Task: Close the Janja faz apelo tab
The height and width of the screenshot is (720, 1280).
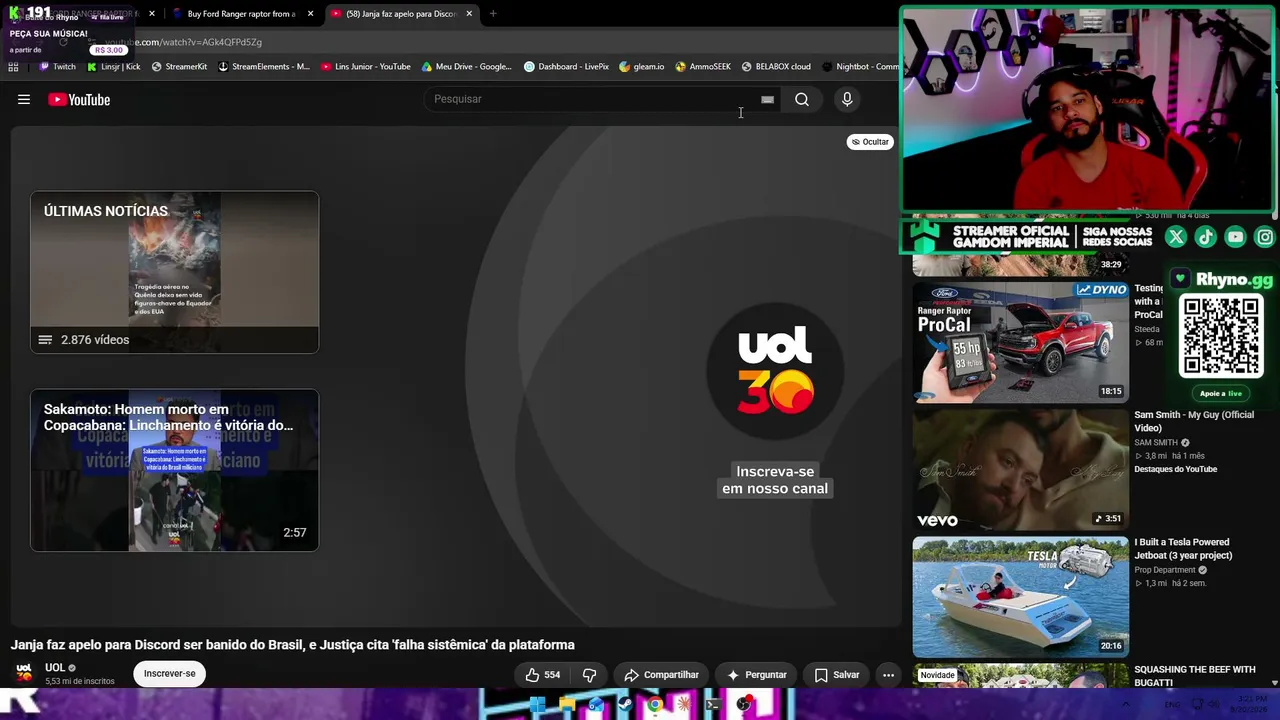Action: (x=469, y=14)
